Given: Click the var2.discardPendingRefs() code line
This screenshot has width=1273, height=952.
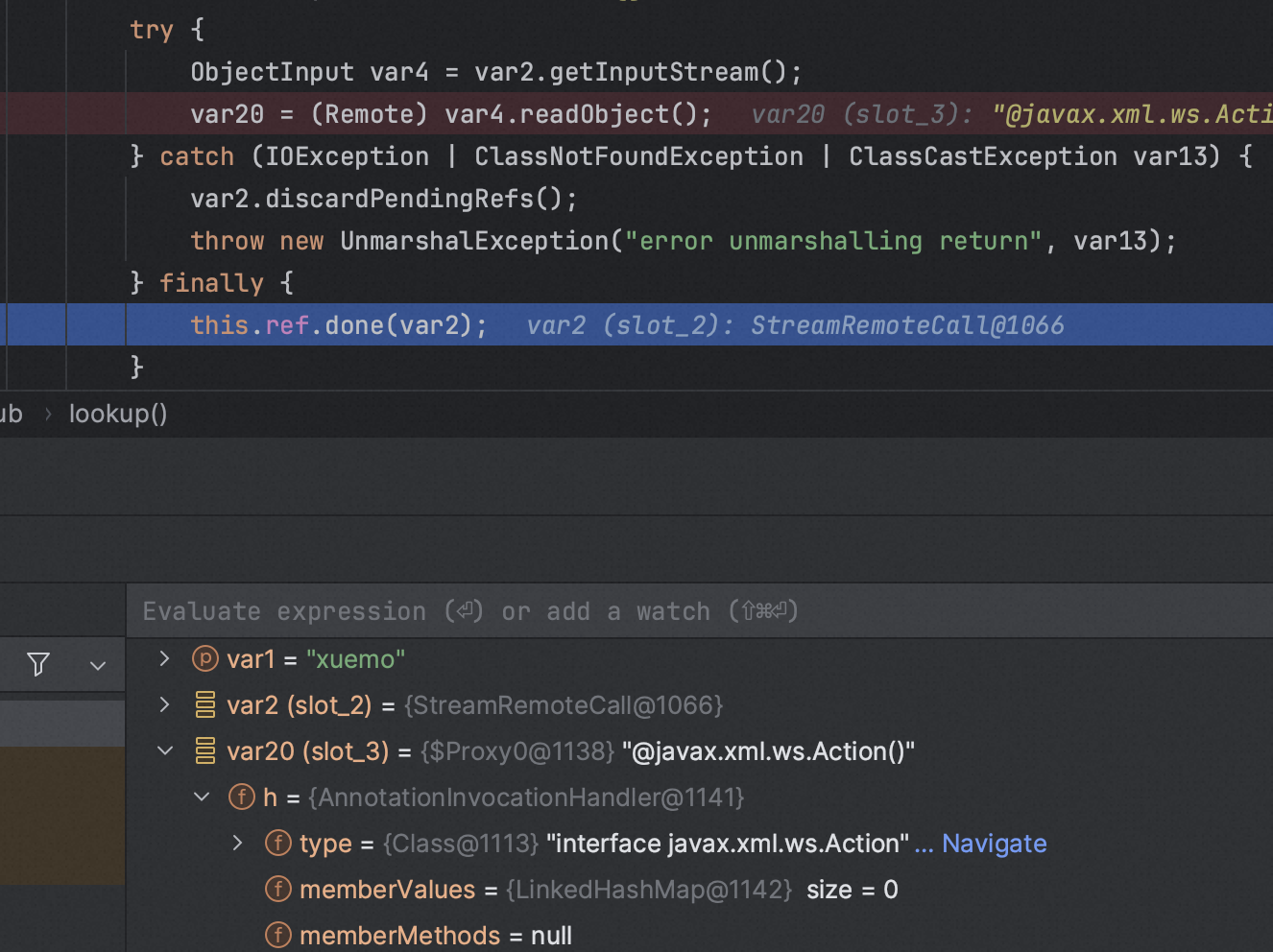Looking at the screenshot, I should pos(384,199).
